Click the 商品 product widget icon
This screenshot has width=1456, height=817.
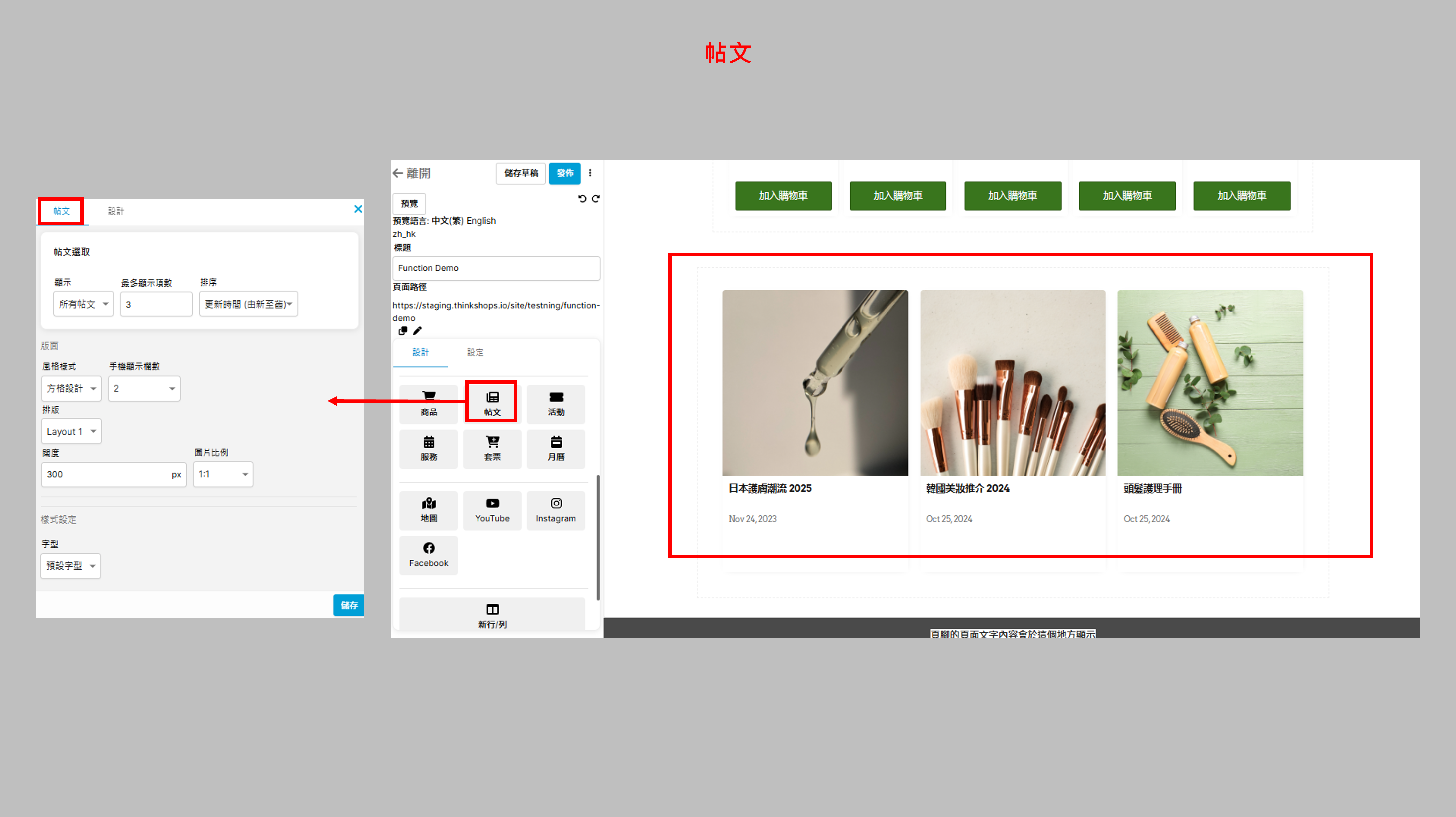tap(429, 403)
